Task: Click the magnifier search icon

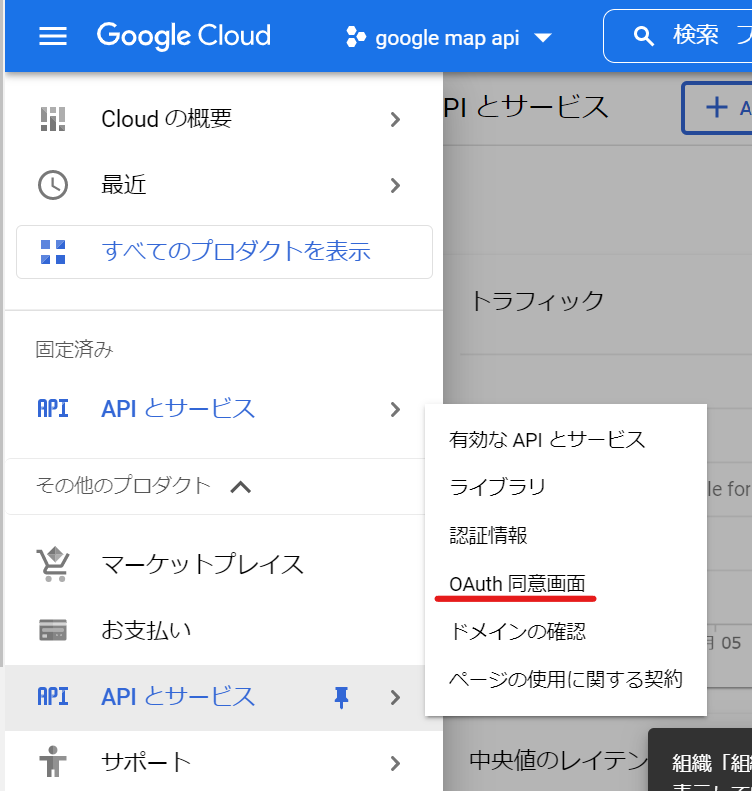Action: pos(643,36)
